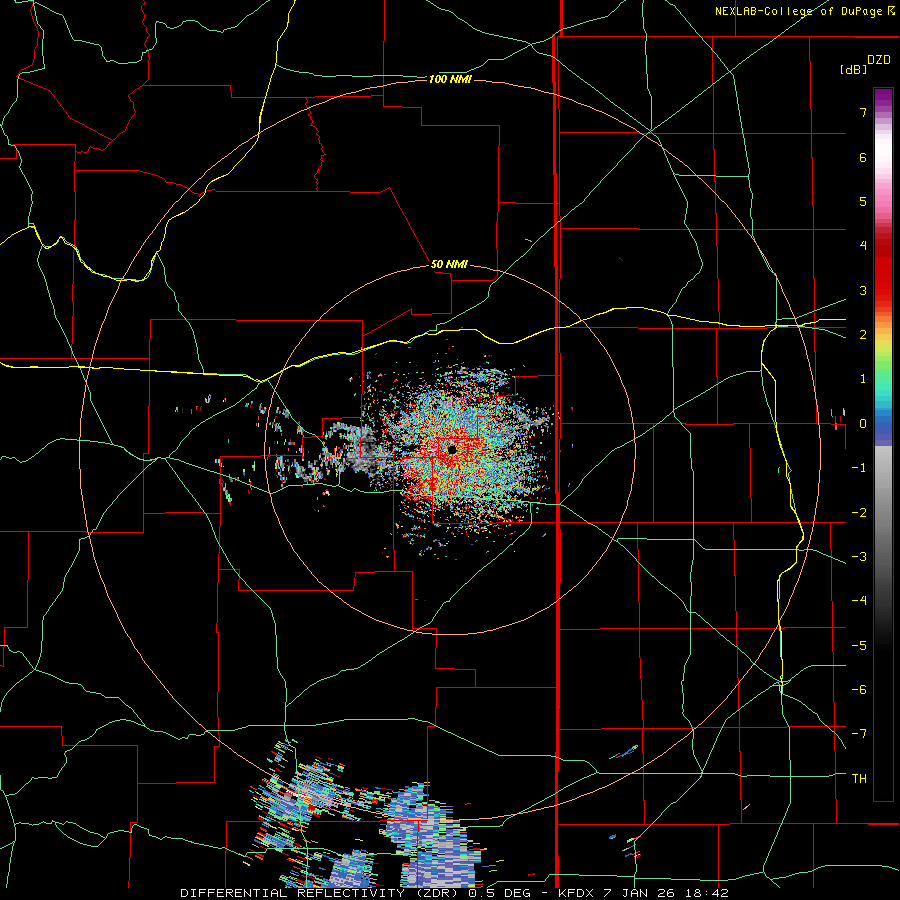Click the -4 dB legend value

pyautogui.click(x=859, y=601)
